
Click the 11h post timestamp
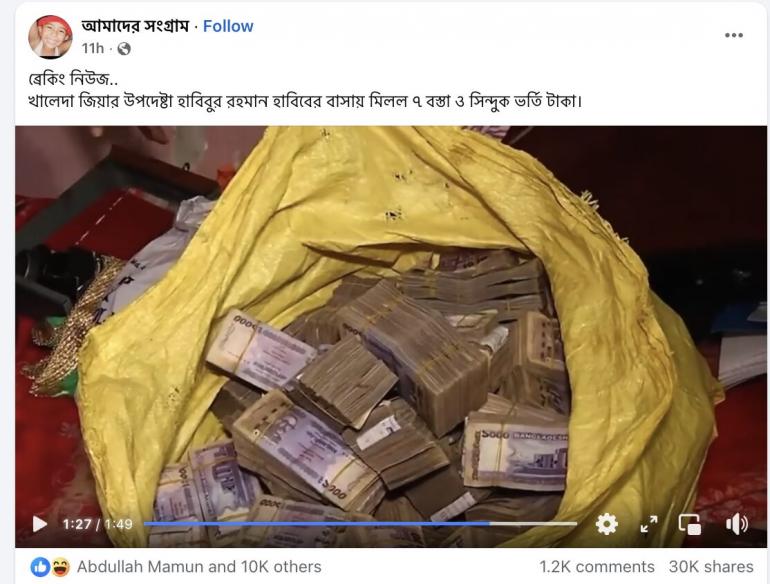tap(93, 49)
